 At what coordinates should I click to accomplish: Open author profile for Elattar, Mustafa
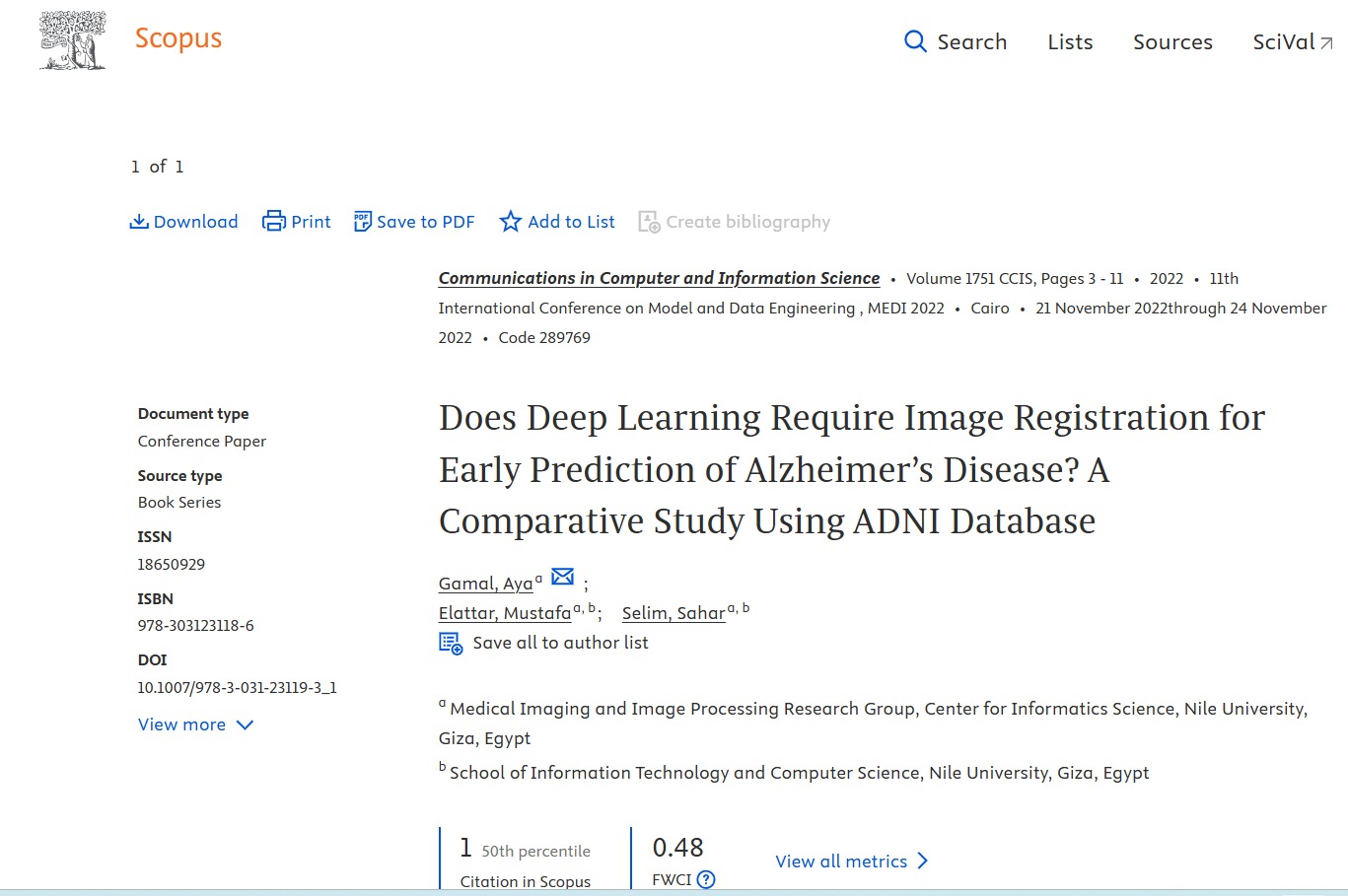[505, 613]
